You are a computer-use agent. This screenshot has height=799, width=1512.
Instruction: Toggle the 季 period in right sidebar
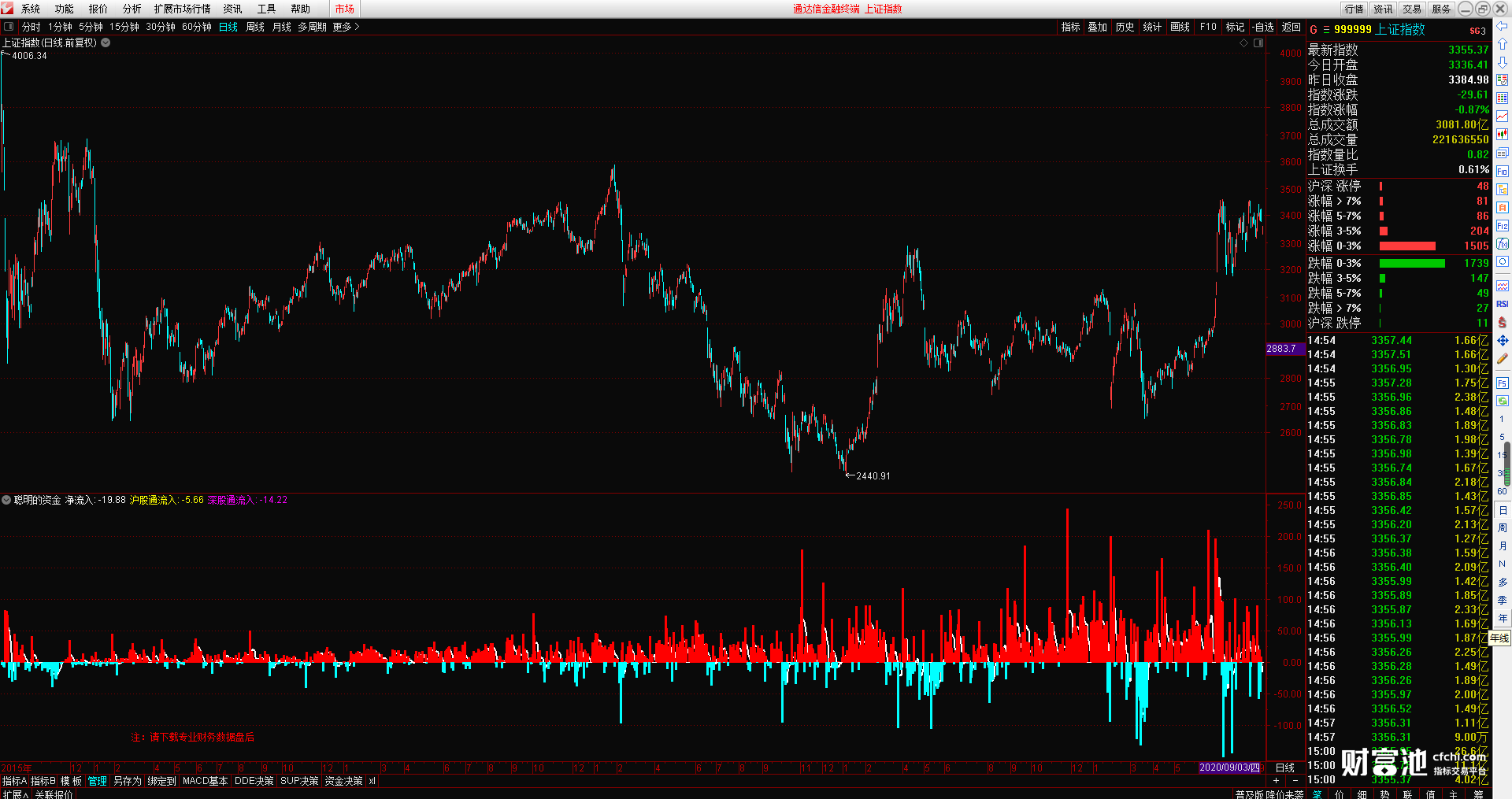tap(1503, 601)
